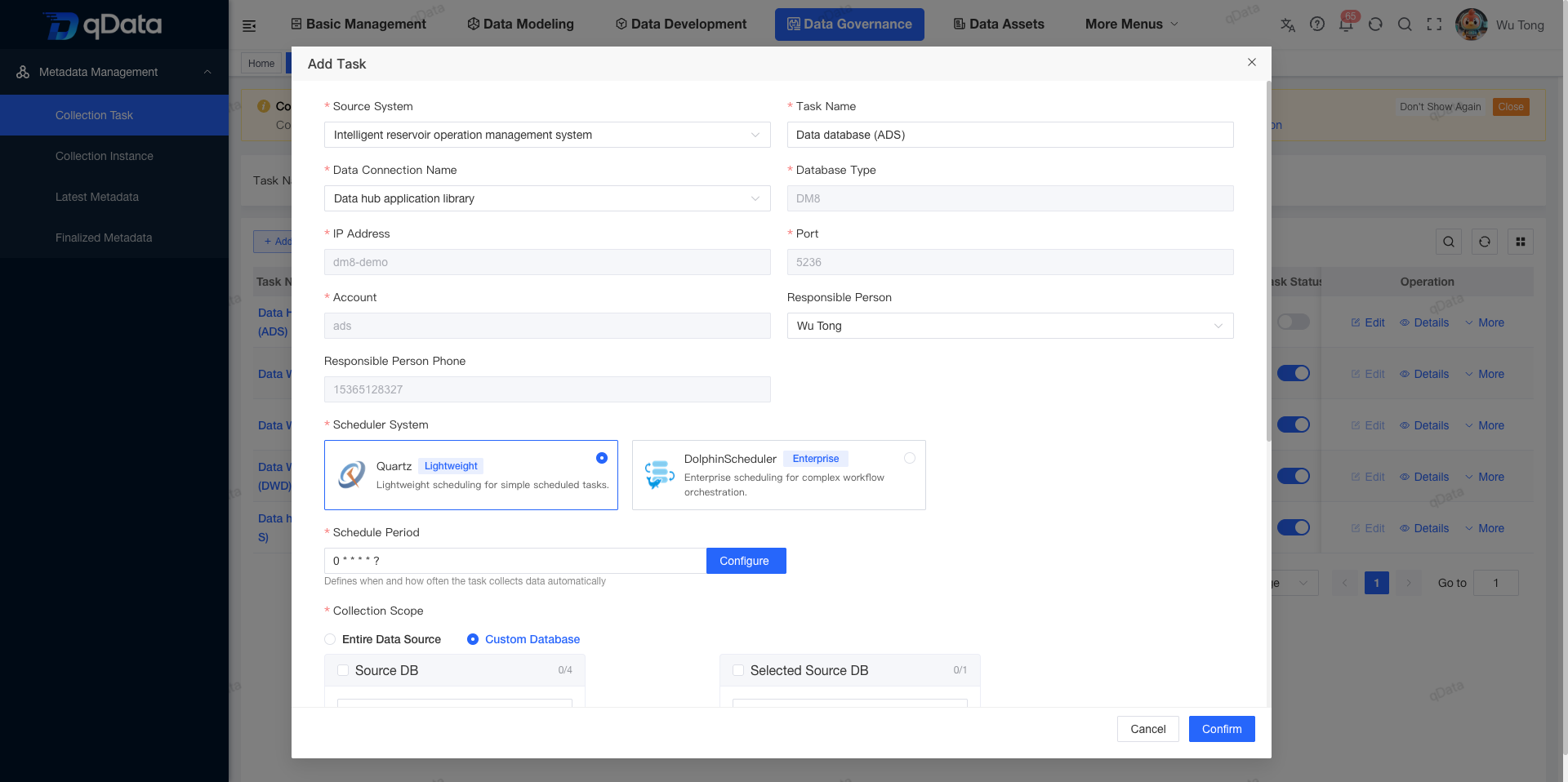Toggle status switch in first table row
1568x782 pixels.
1294,322
